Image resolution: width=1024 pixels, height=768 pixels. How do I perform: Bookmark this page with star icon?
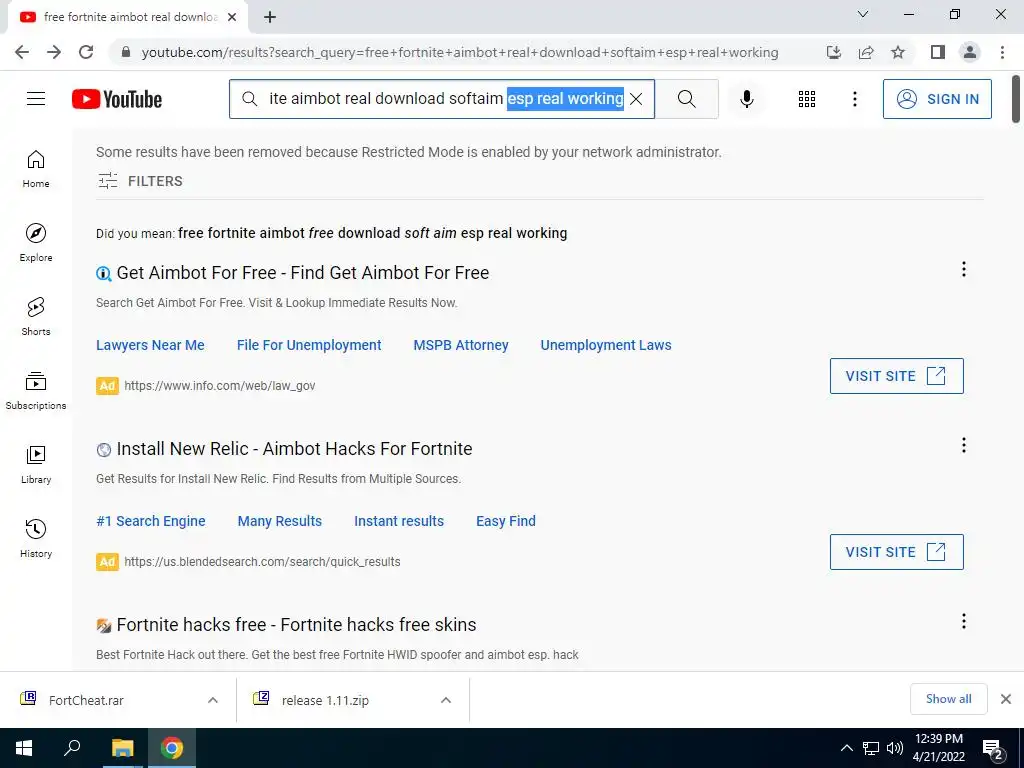[x=898, y=52]
